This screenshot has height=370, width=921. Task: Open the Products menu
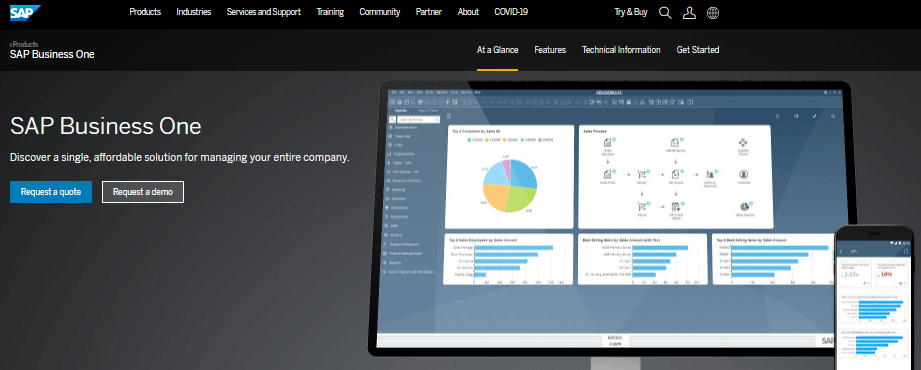pos(145,12)
